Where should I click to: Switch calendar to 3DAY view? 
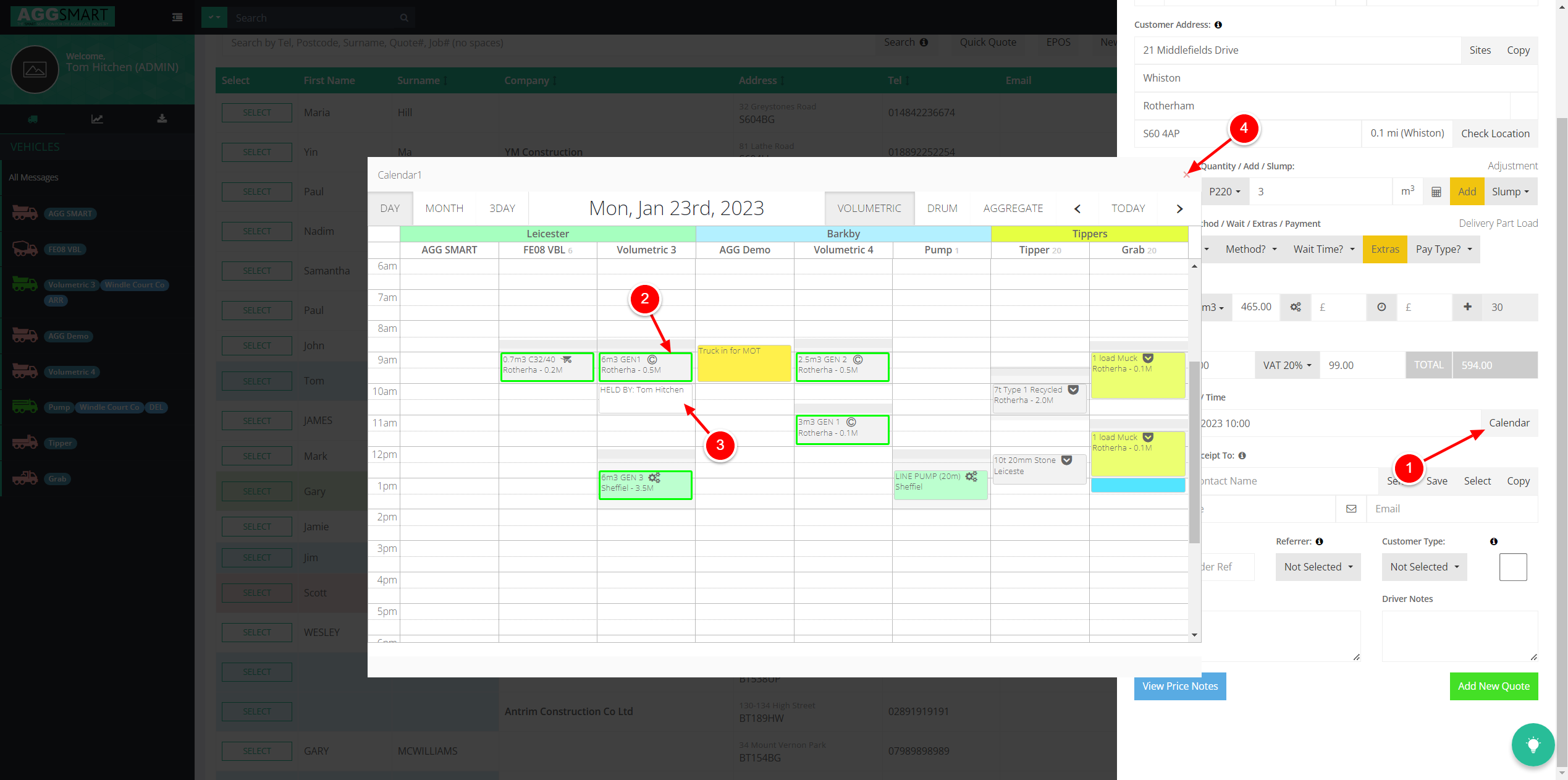(x=502, y=209)
